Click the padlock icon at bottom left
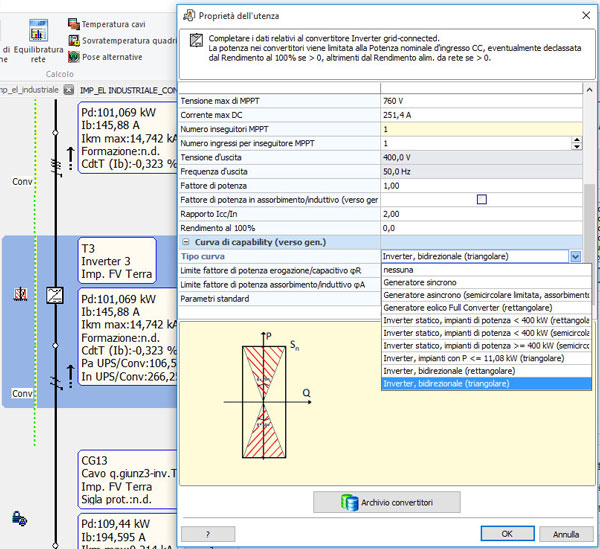The image size is (600, 549). [x=20, y=518]
